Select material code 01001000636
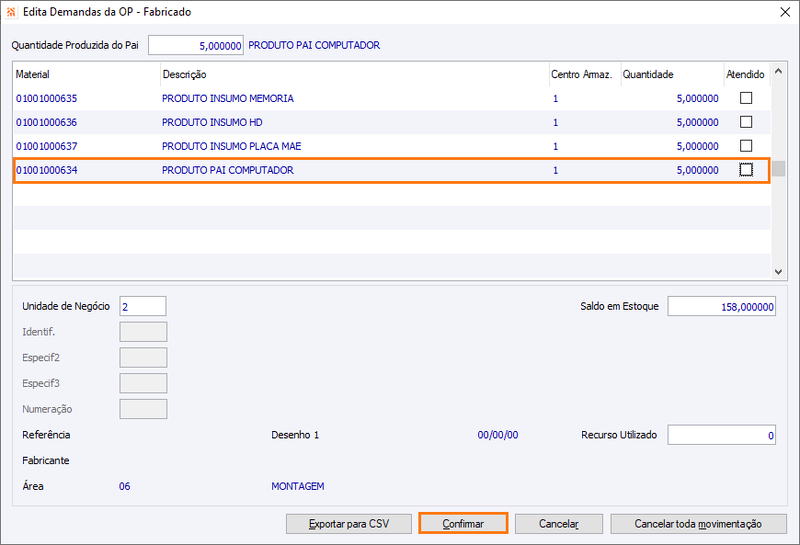 [46, 122]
